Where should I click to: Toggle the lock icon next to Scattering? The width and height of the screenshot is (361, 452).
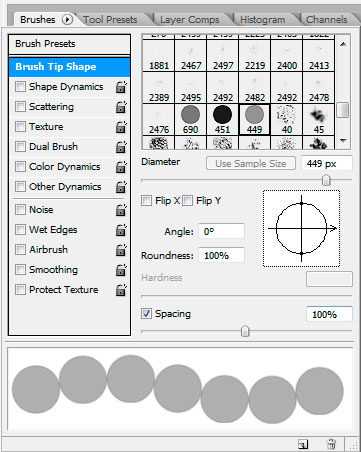[x=121, y=107]
